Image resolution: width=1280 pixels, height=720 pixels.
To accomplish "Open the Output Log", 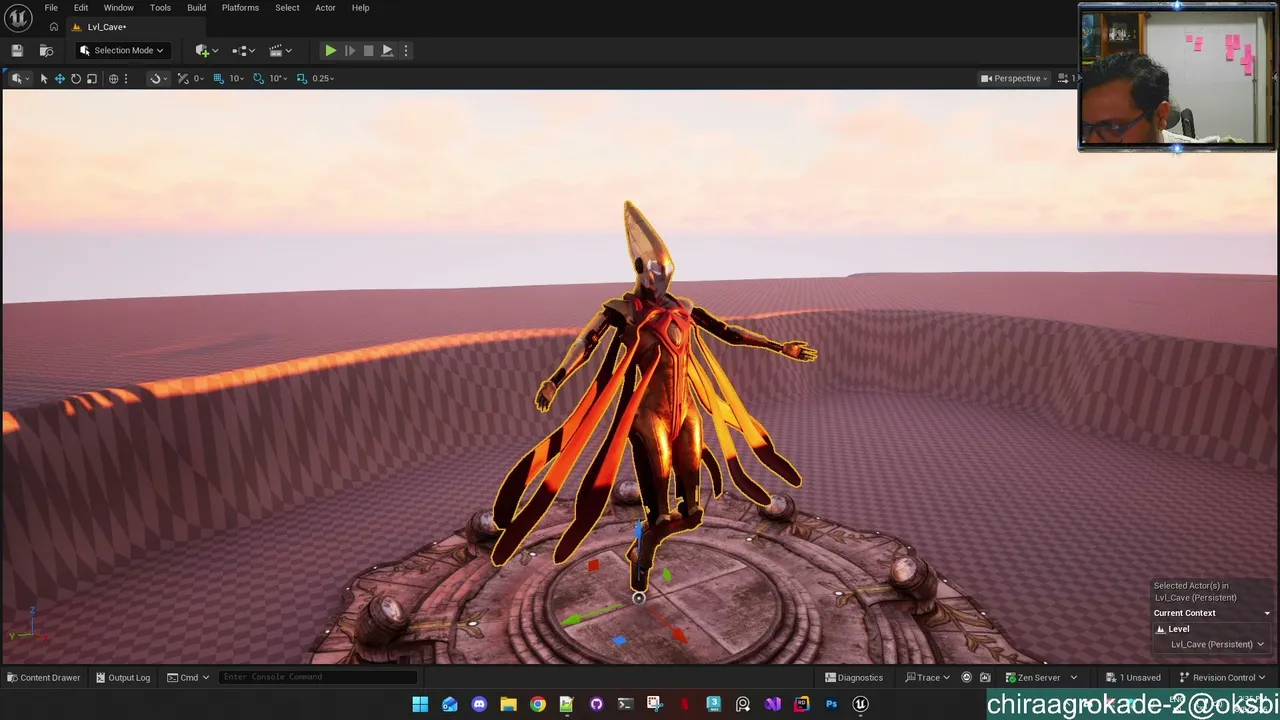I will point(123,677).
